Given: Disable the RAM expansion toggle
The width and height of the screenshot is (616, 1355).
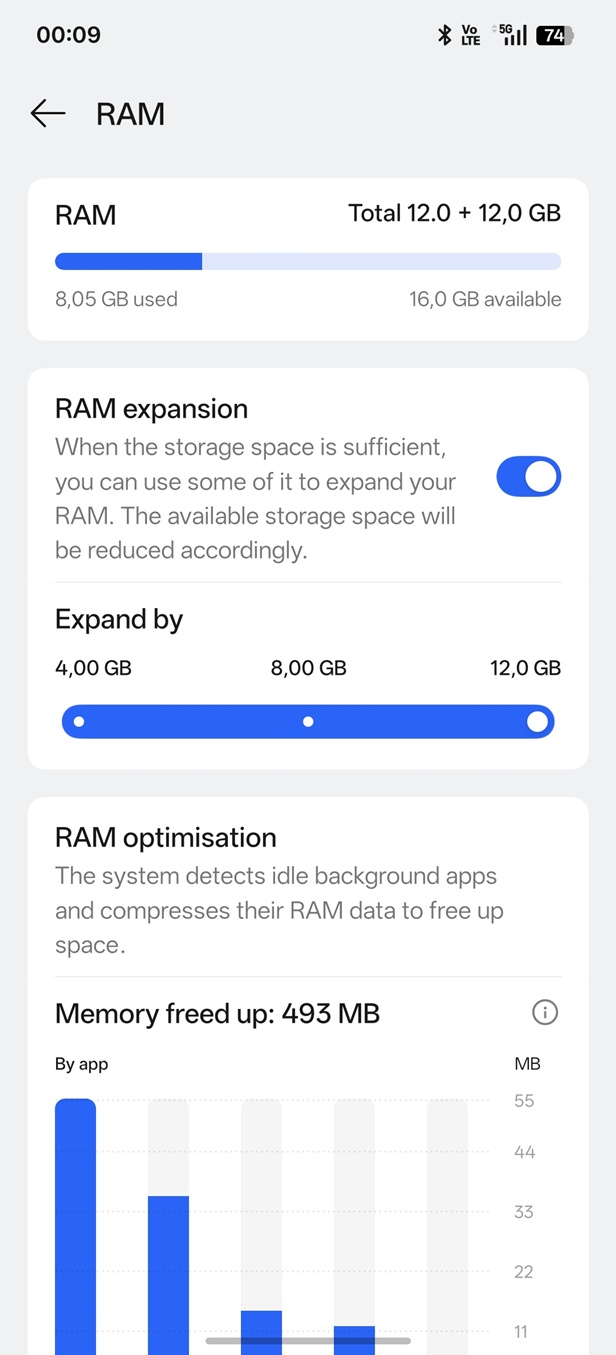Looking at the screenshot, I should (x=528, y=478).
